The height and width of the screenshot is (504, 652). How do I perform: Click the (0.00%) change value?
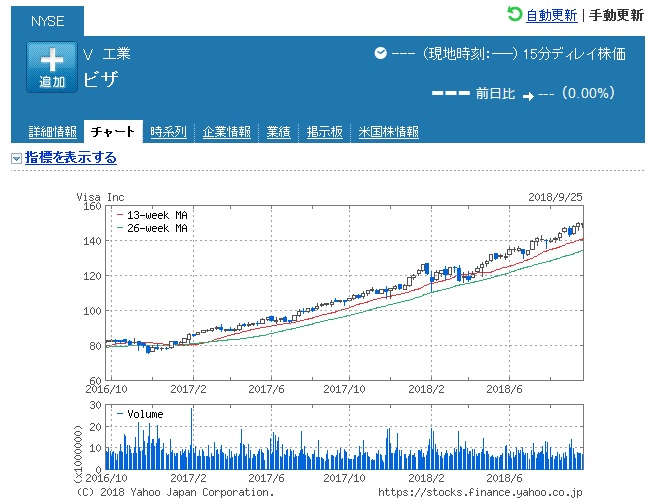[x=588, y=93]
